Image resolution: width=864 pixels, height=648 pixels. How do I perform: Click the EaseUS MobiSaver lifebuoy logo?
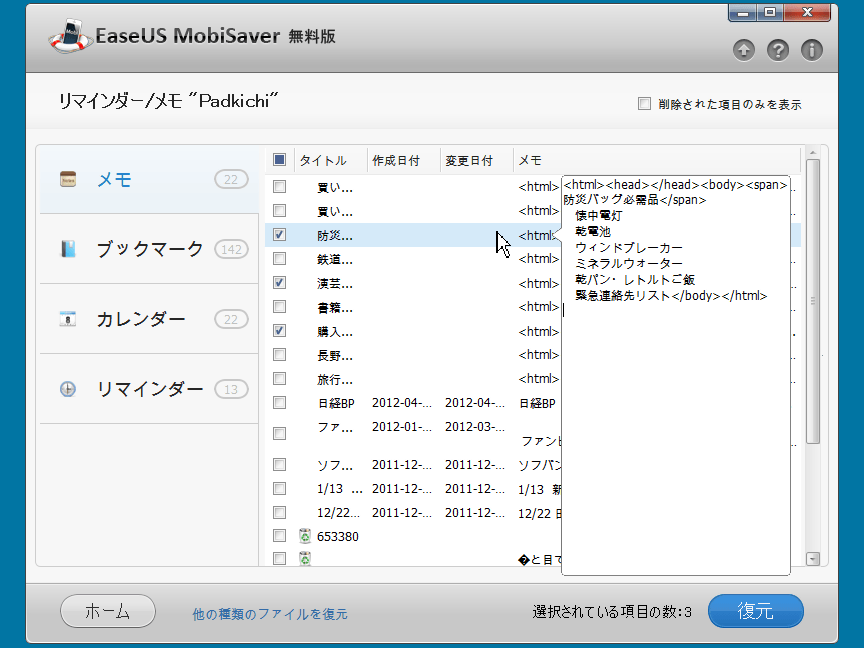[x=69, y=36]
